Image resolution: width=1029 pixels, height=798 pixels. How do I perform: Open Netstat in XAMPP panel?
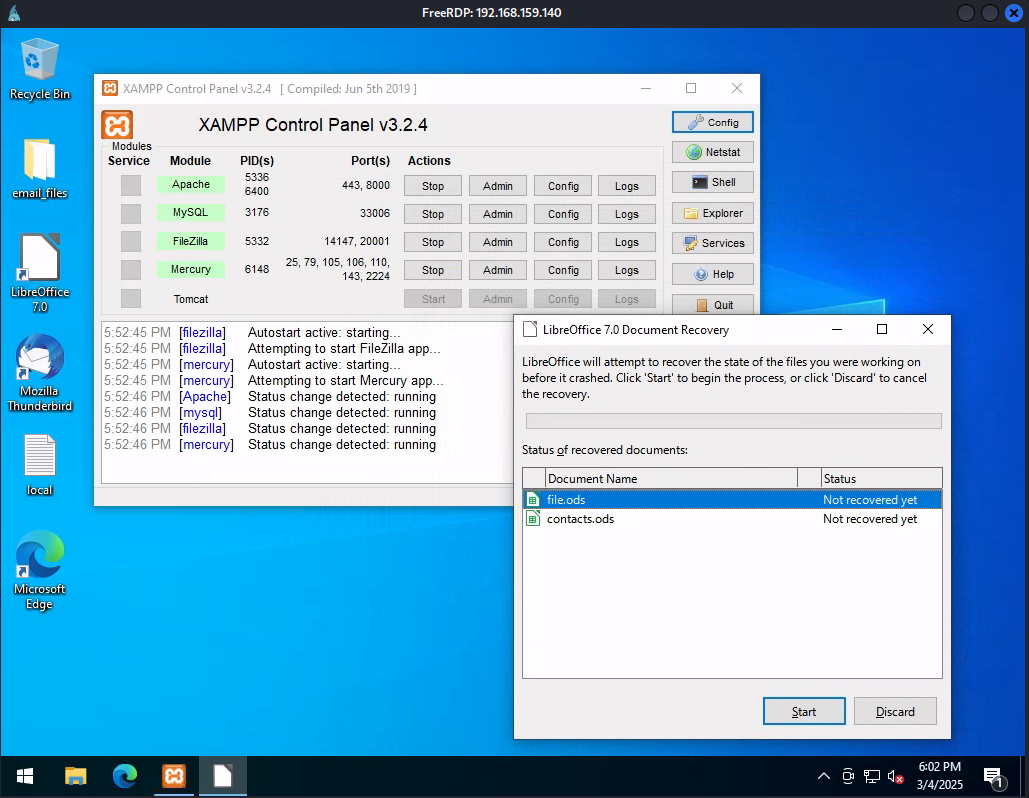(712, 152)
